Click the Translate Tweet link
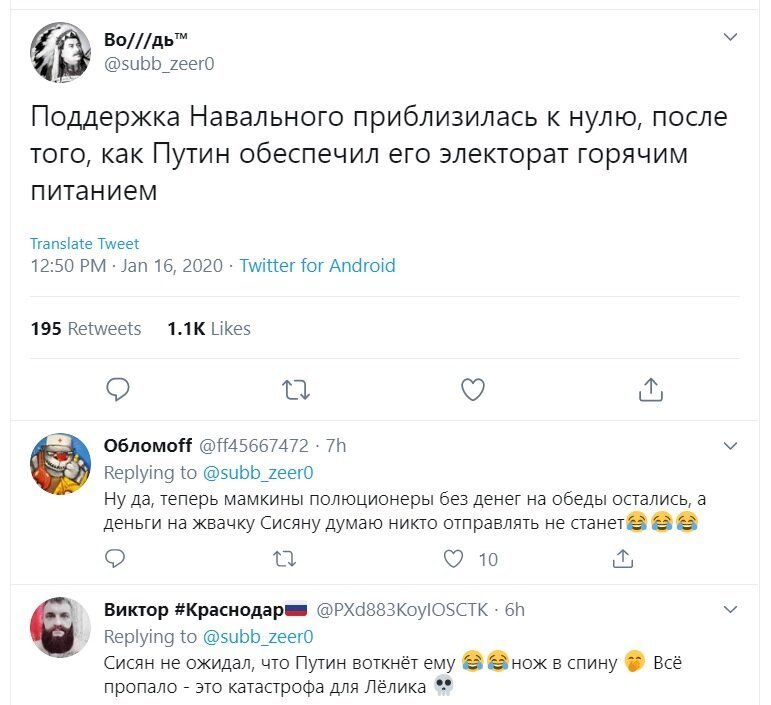771x705 pixels. [x=85, y=243]
